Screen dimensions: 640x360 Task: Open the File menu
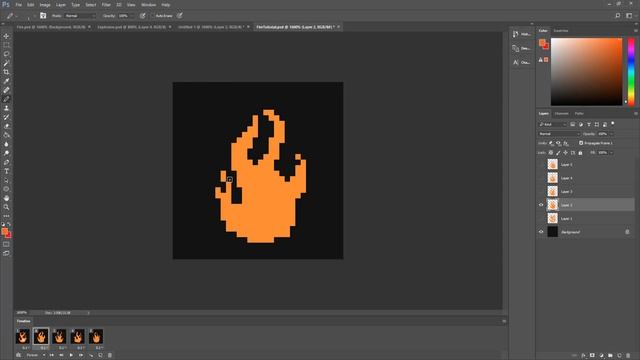tap(18, 5)
